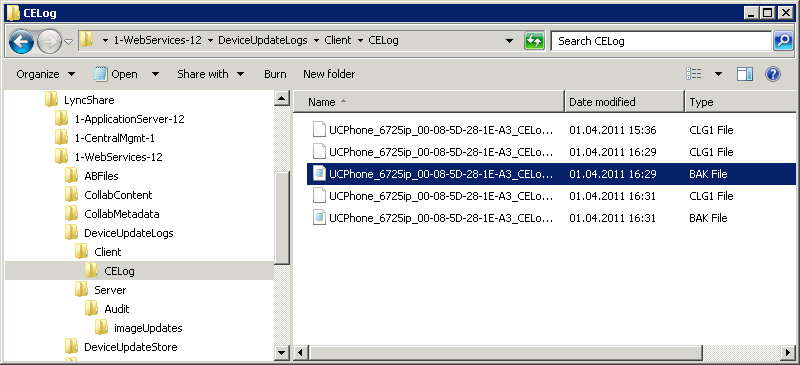Select ABFiles folder in tree
The width and height of the screenshot is (800, 365).
(101, 176)
